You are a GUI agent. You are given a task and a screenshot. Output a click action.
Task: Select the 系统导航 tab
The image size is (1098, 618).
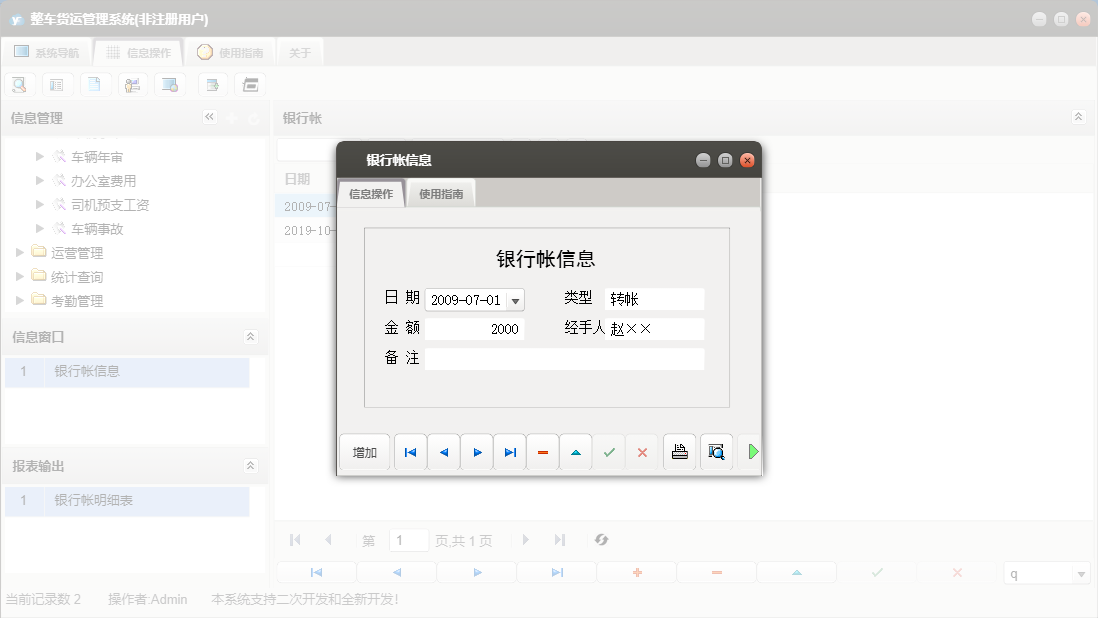46,51
